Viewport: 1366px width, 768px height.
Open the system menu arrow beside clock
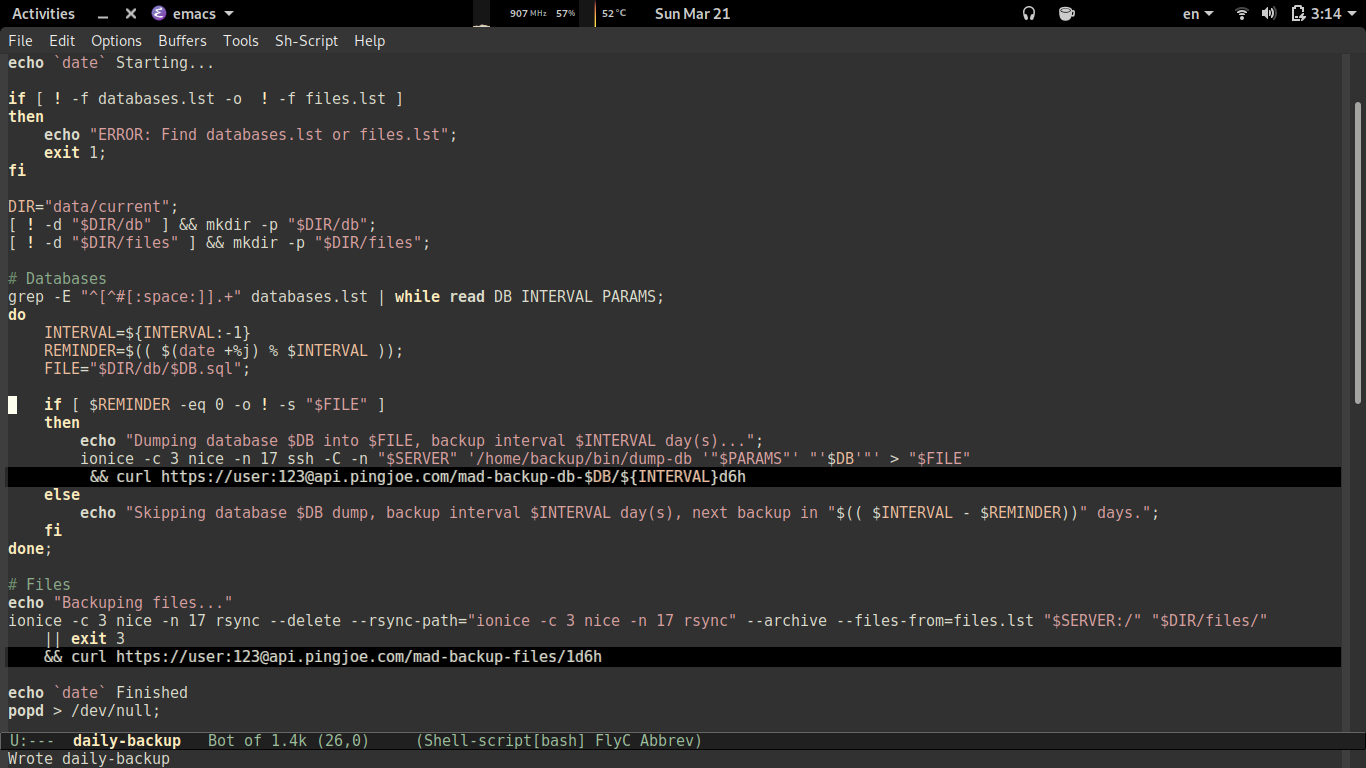coord(1353,14)
